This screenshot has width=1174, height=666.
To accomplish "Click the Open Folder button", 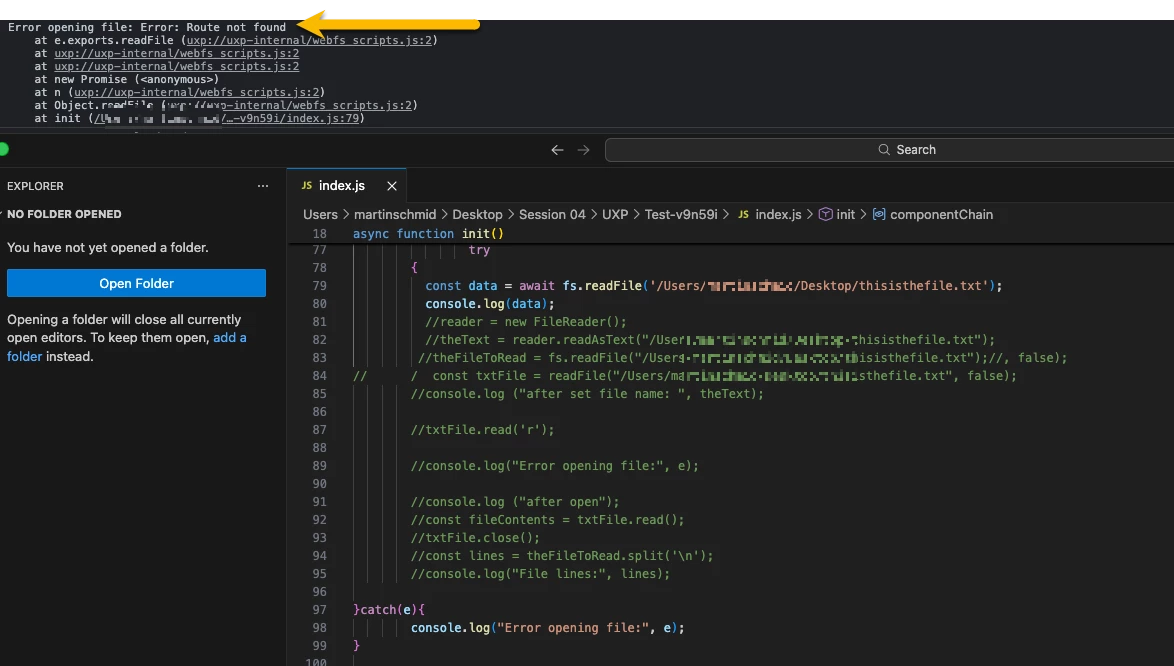I will click(136, 283).
